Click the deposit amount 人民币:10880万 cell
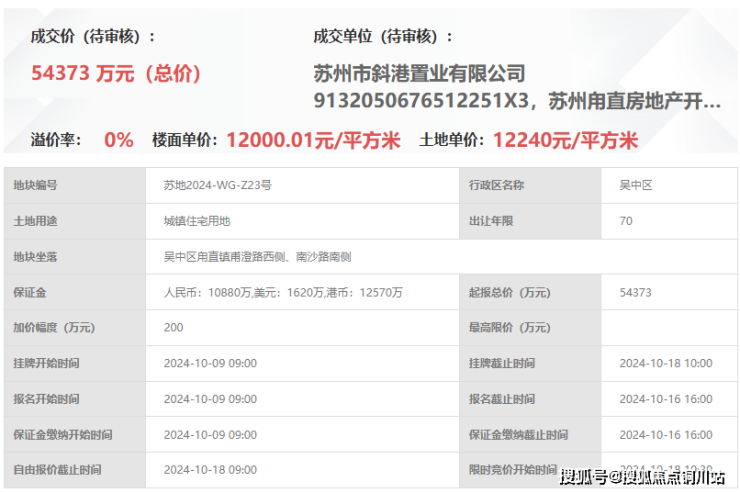The width and height of the screenshot is (740, 493). point(302,292)
